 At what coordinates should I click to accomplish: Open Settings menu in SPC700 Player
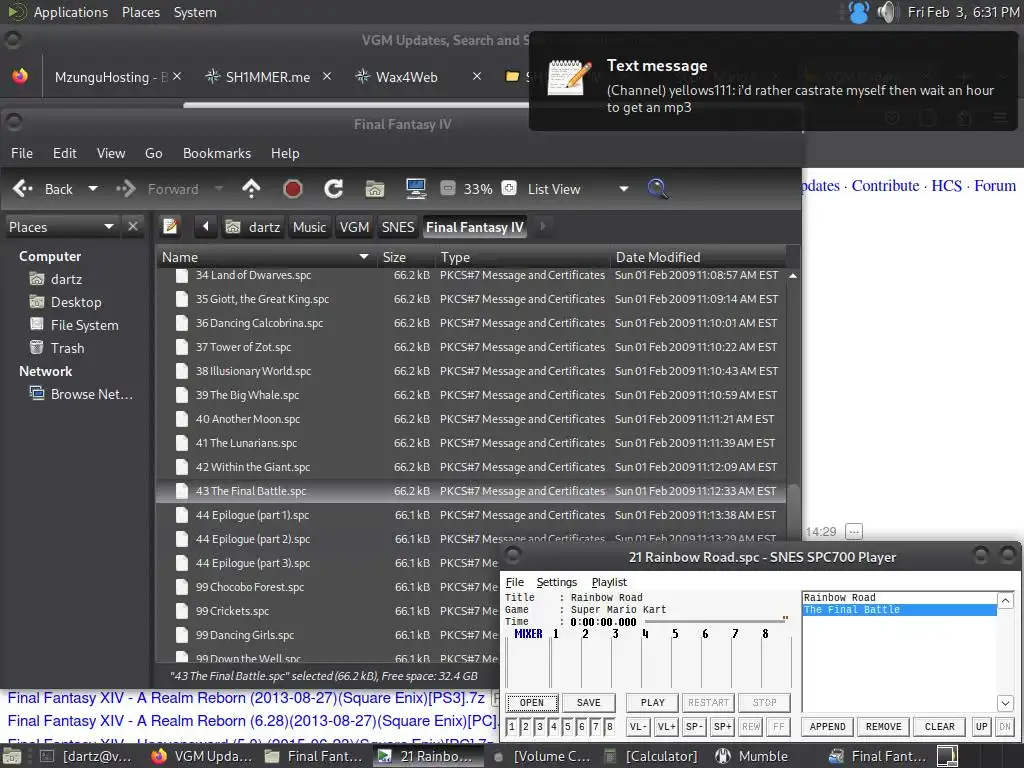[x=556, y=582]
